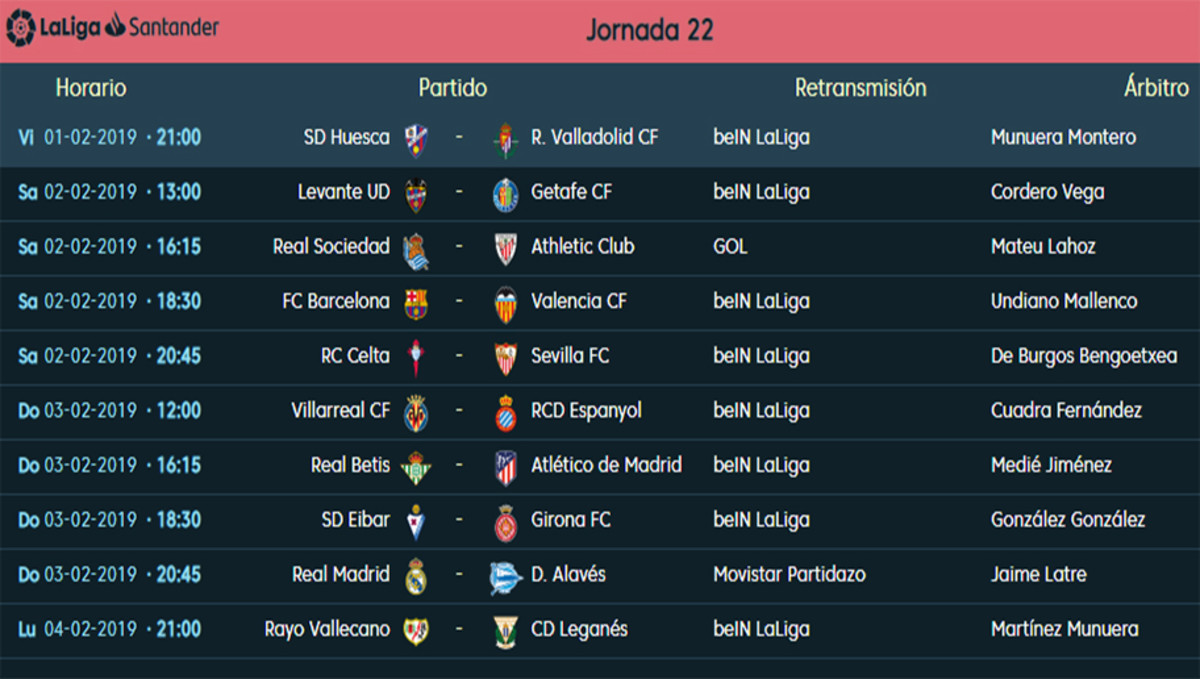Viewport: 1200px width, 679px height.
Task: Click the Levante UD team name
Action: pyautogui.click(x=344, y=192)
